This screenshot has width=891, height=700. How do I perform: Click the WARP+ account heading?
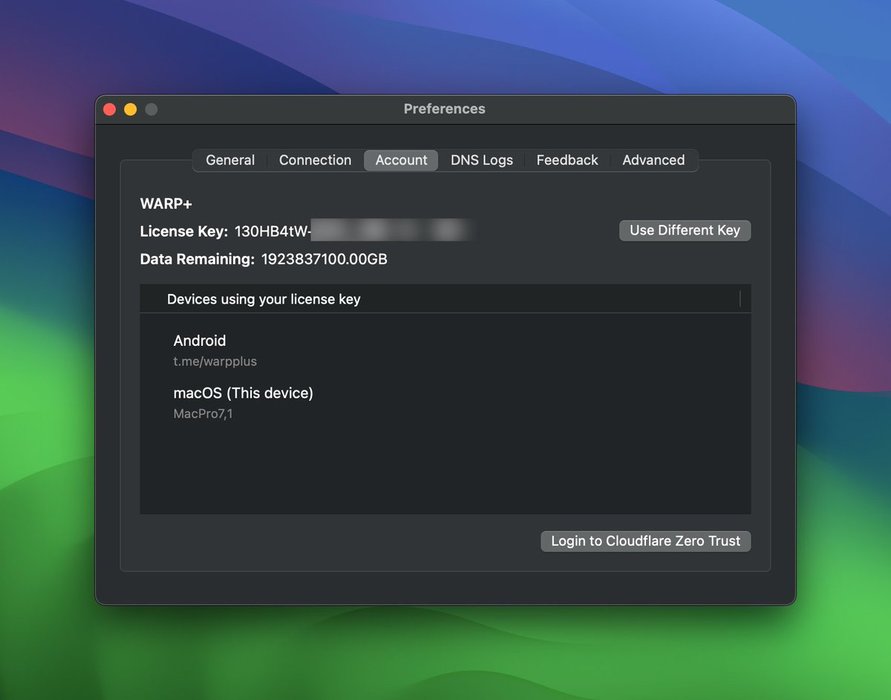pyautogui.click(x=166, y=204)
